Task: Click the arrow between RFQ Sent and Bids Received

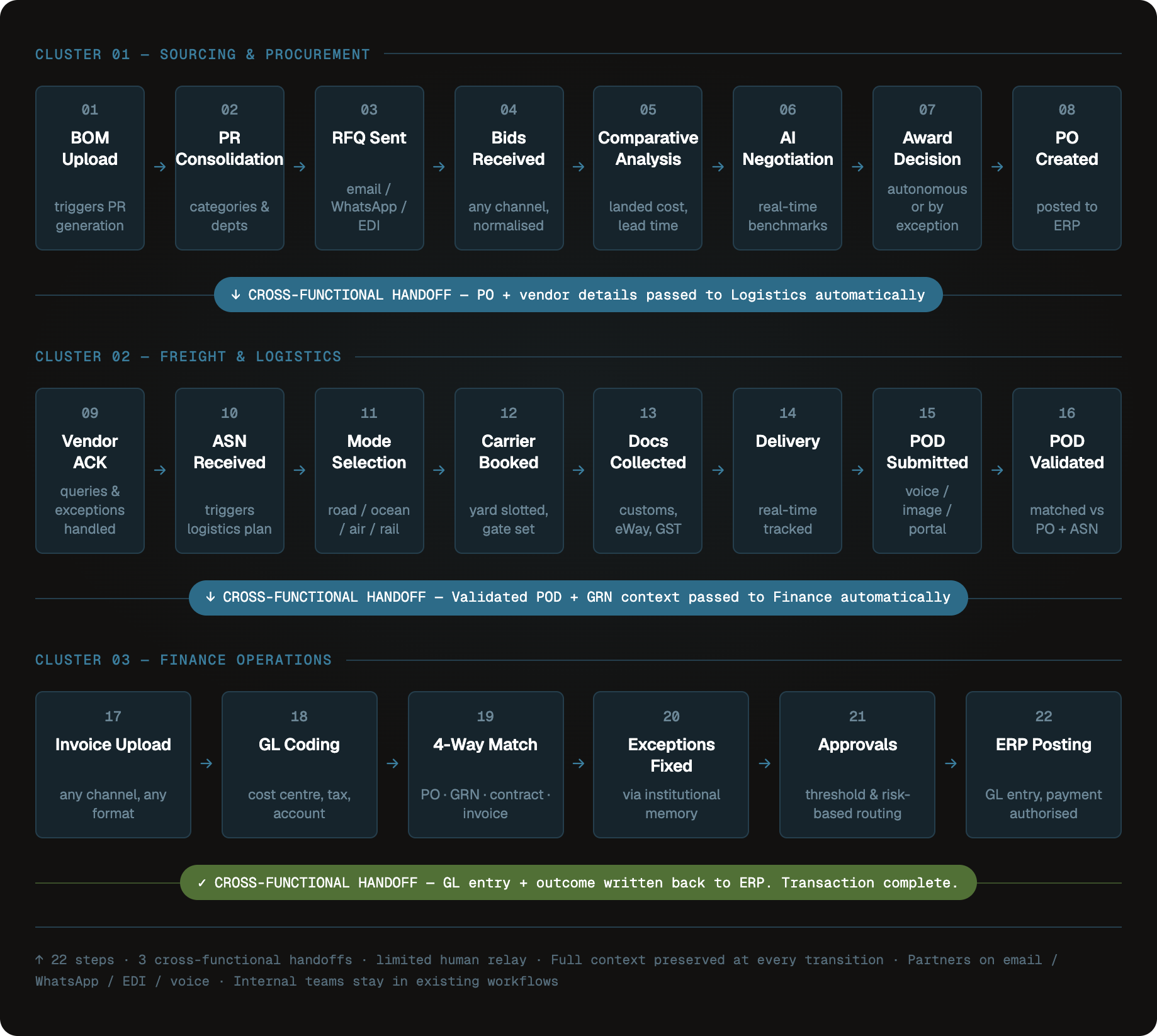Action: pos(439,167)
